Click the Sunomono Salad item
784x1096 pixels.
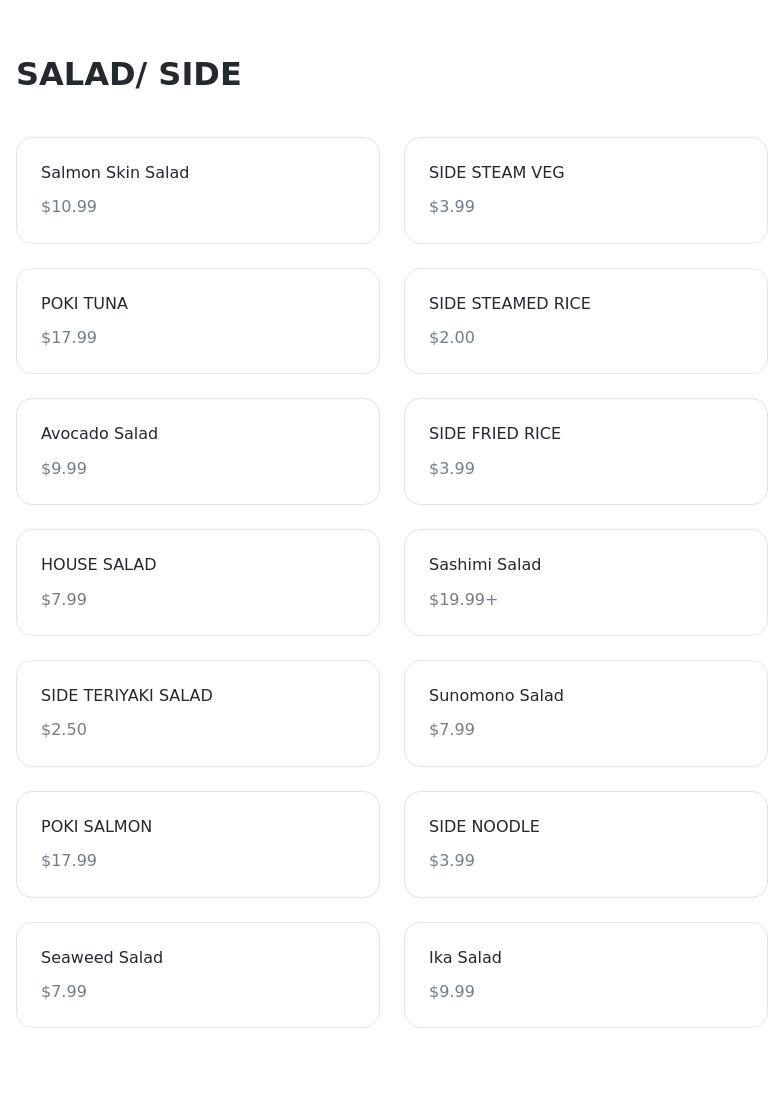click(585, 713)
